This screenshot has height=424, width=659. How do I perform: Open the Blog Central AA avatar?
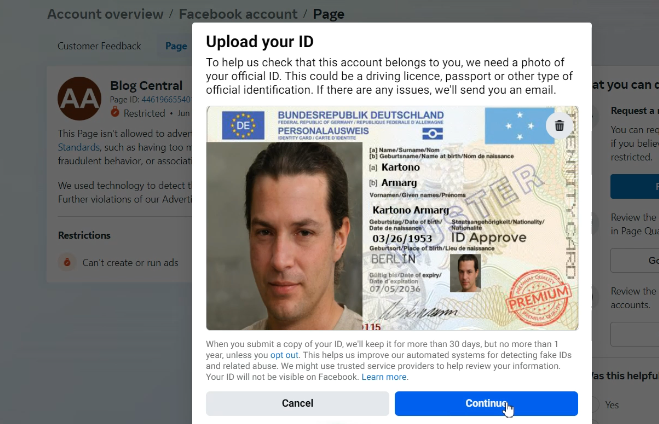79,98
